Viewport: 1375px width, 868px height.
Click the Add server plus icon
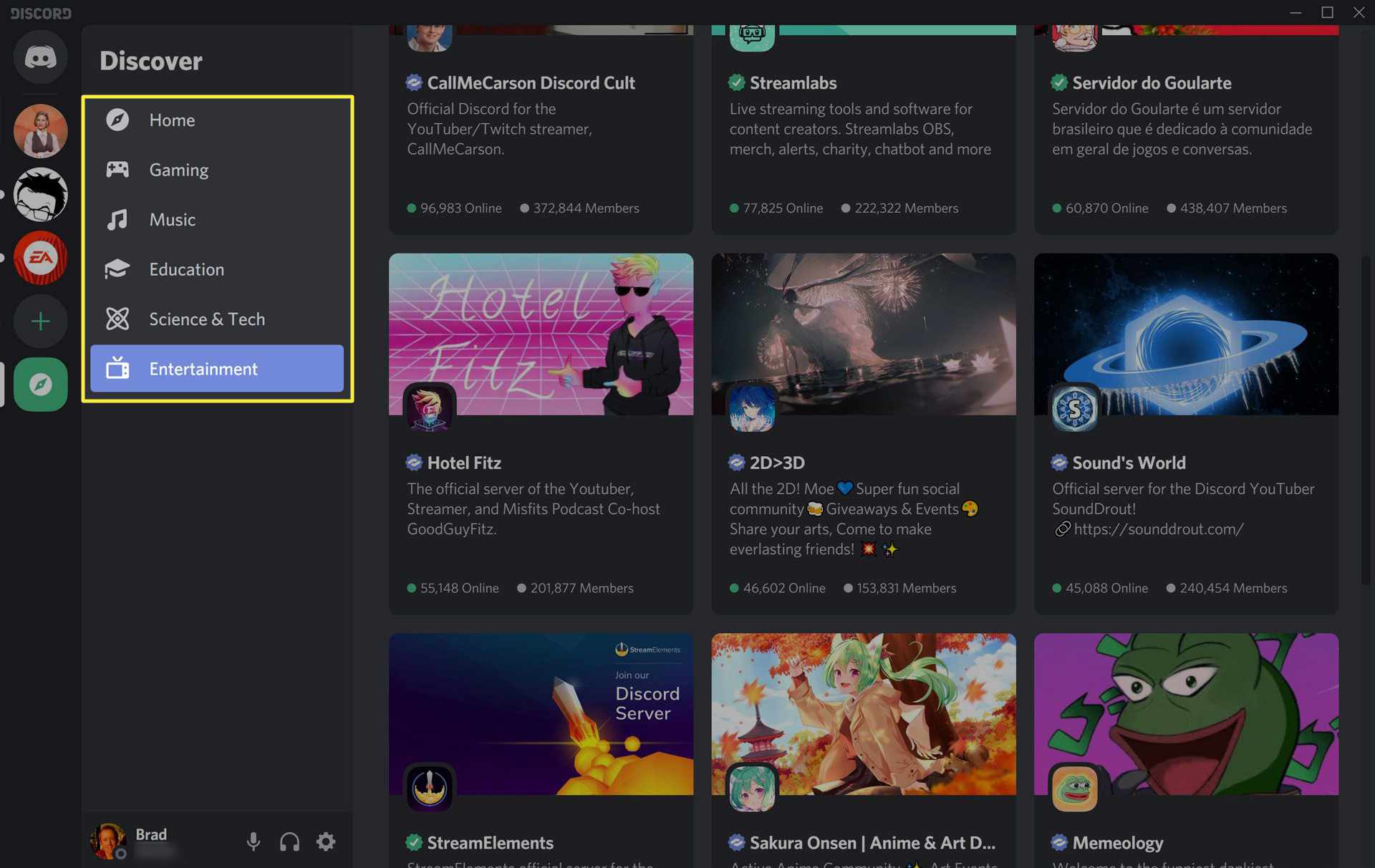tap(40, 321)
